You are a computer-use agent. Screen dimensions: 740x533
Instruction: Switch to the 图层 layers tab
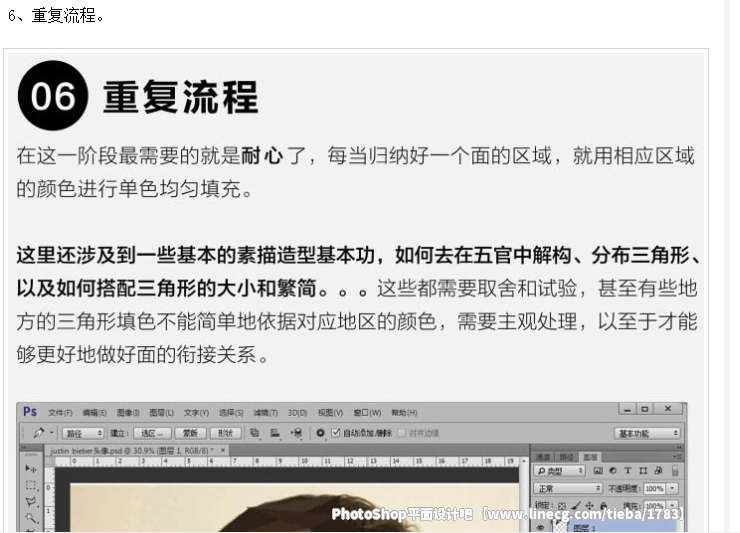(x=590, y=457)
